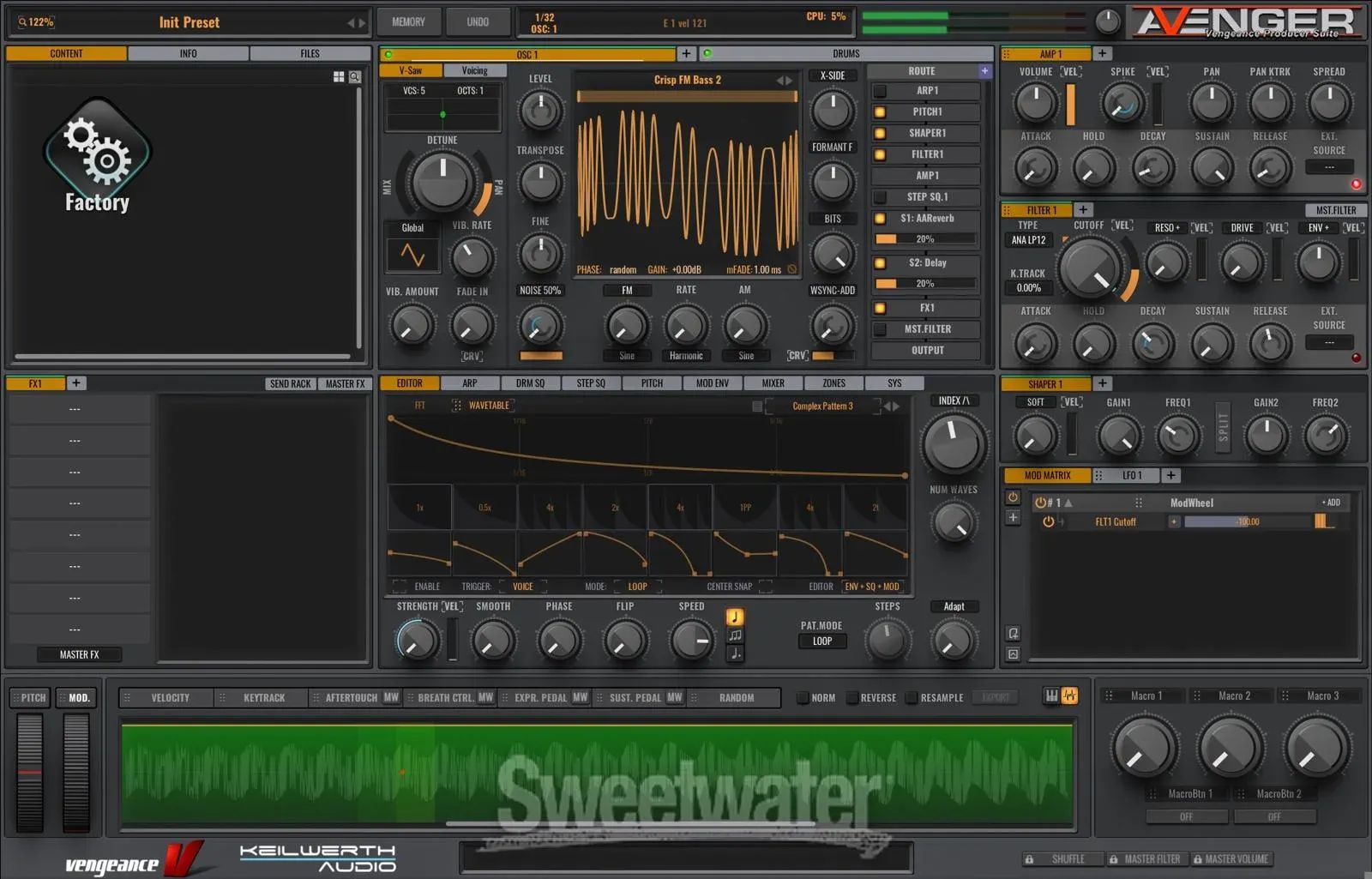This screenshot has width=1372, height=879.
Task: Click the mod matrix collapse icon
Action: [x=1013, y=654]
